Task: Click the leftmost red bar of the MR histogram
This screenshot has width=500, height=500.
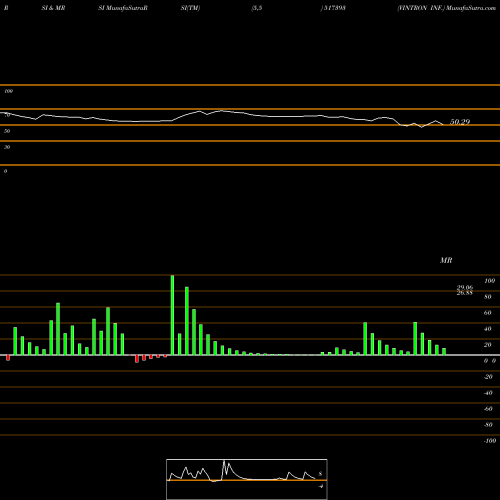Action: point(8,358)
